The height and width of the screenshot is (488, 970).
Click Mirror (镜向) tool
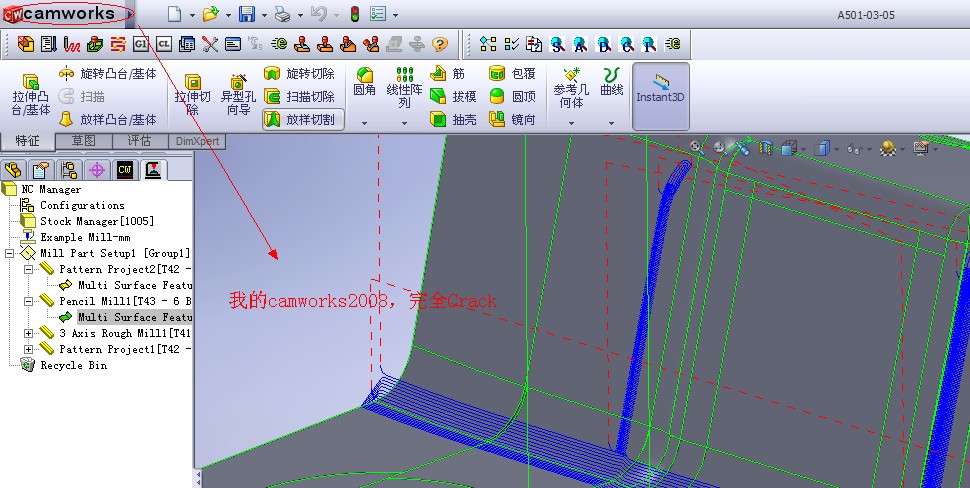coord(512,119)
